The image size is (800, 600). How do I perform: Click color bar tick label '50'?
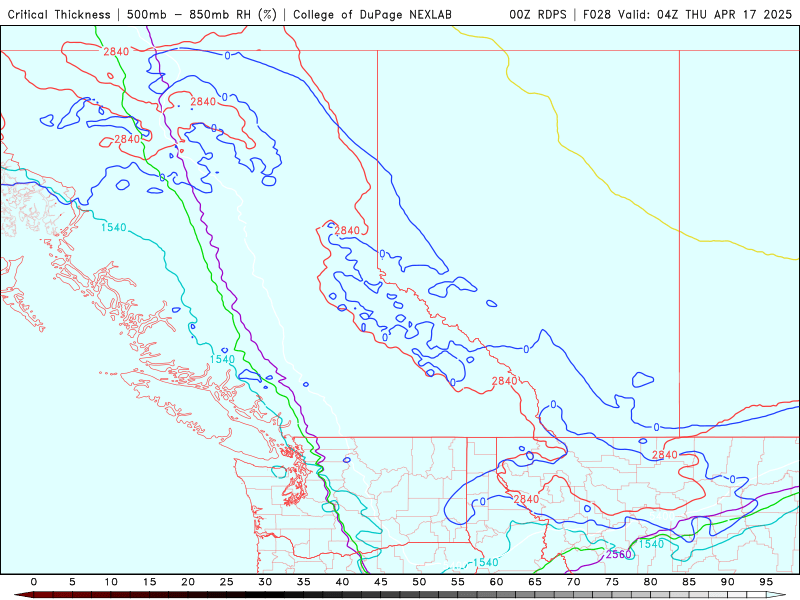click(419, 582)
